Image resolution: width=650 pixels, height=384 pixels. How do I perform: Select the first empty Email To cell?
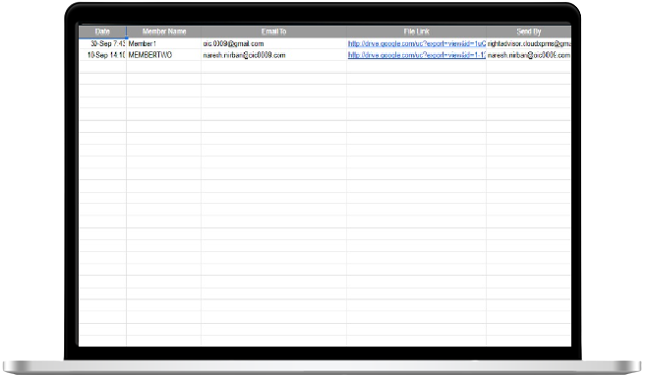(274, 67)
